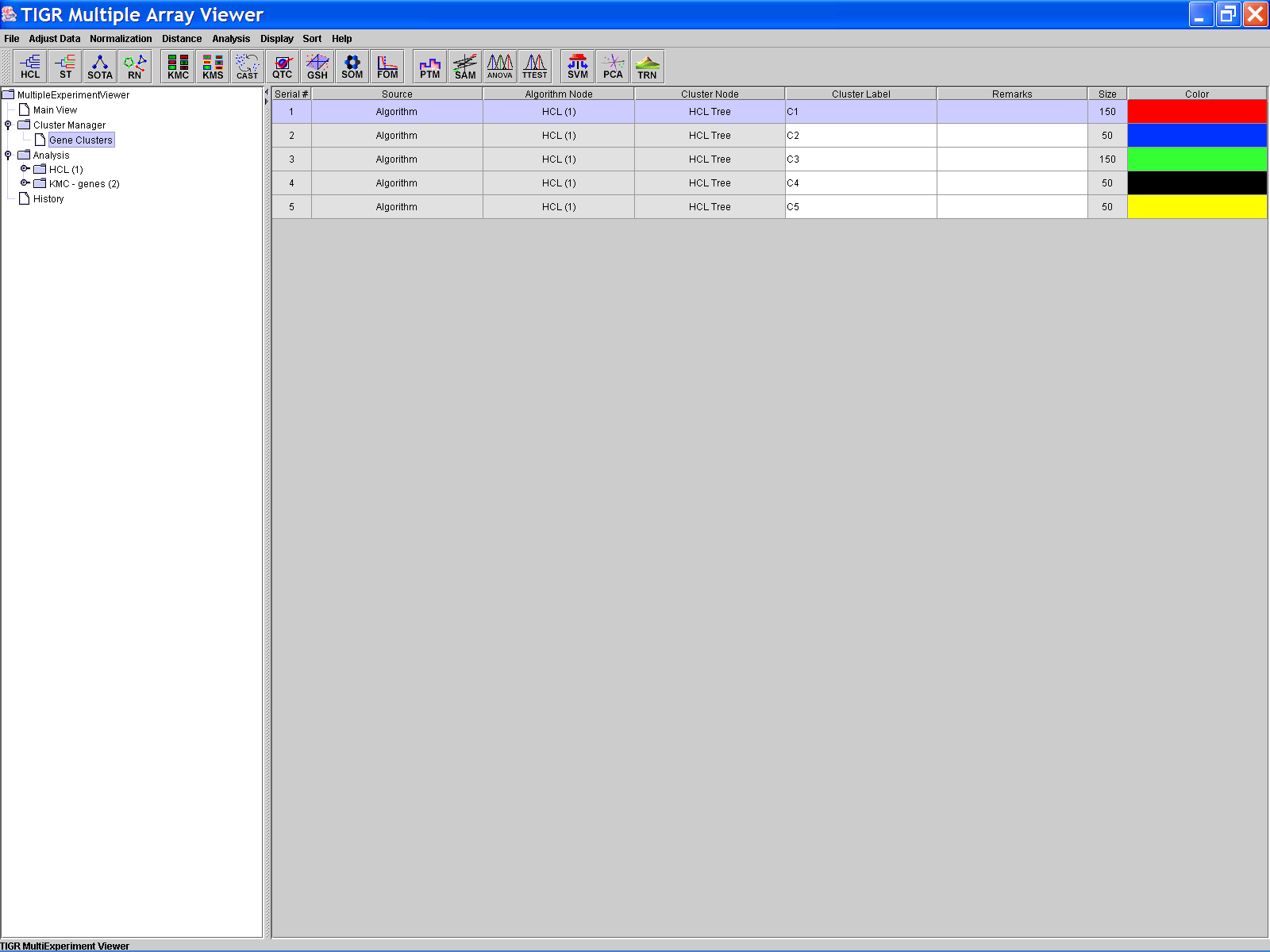Open the History tree item
This screenshot has width=1270, height=952.
coord(48,199)
